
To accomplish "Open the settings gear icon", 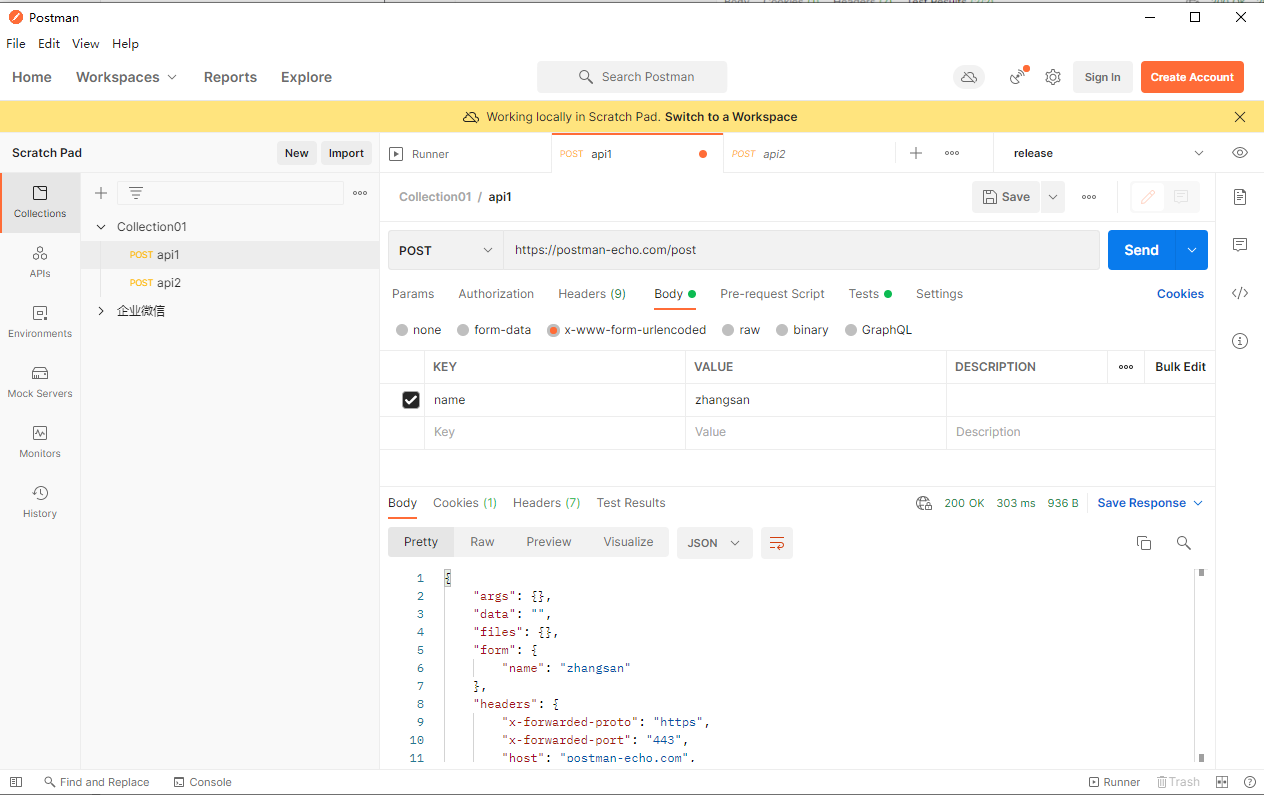I will 1053,77.
